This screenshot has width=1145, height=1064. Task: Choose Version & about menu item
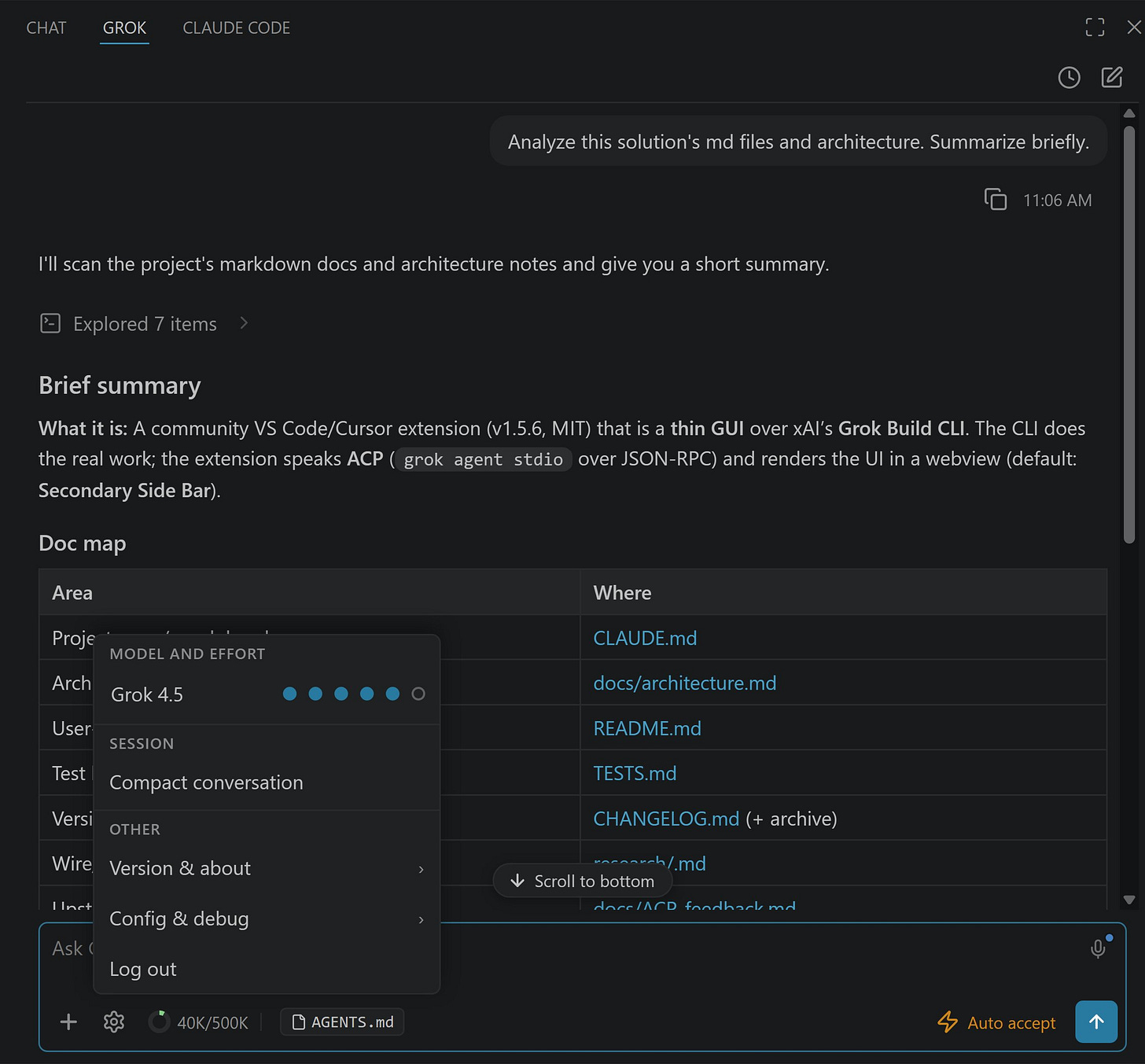[x=267, y=868]
